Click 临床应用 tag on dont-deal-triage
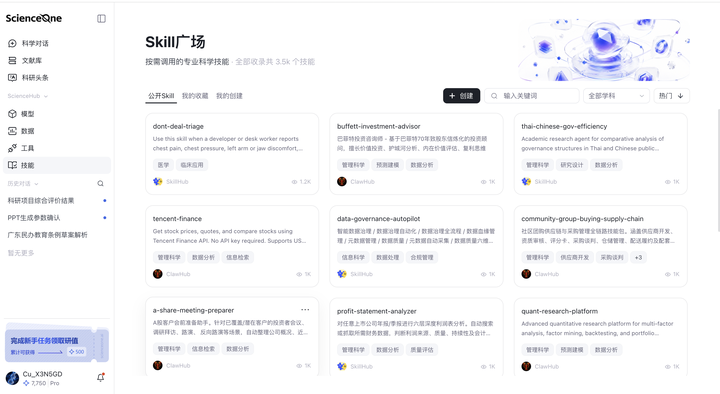720x394 pixels. (192, 165)
